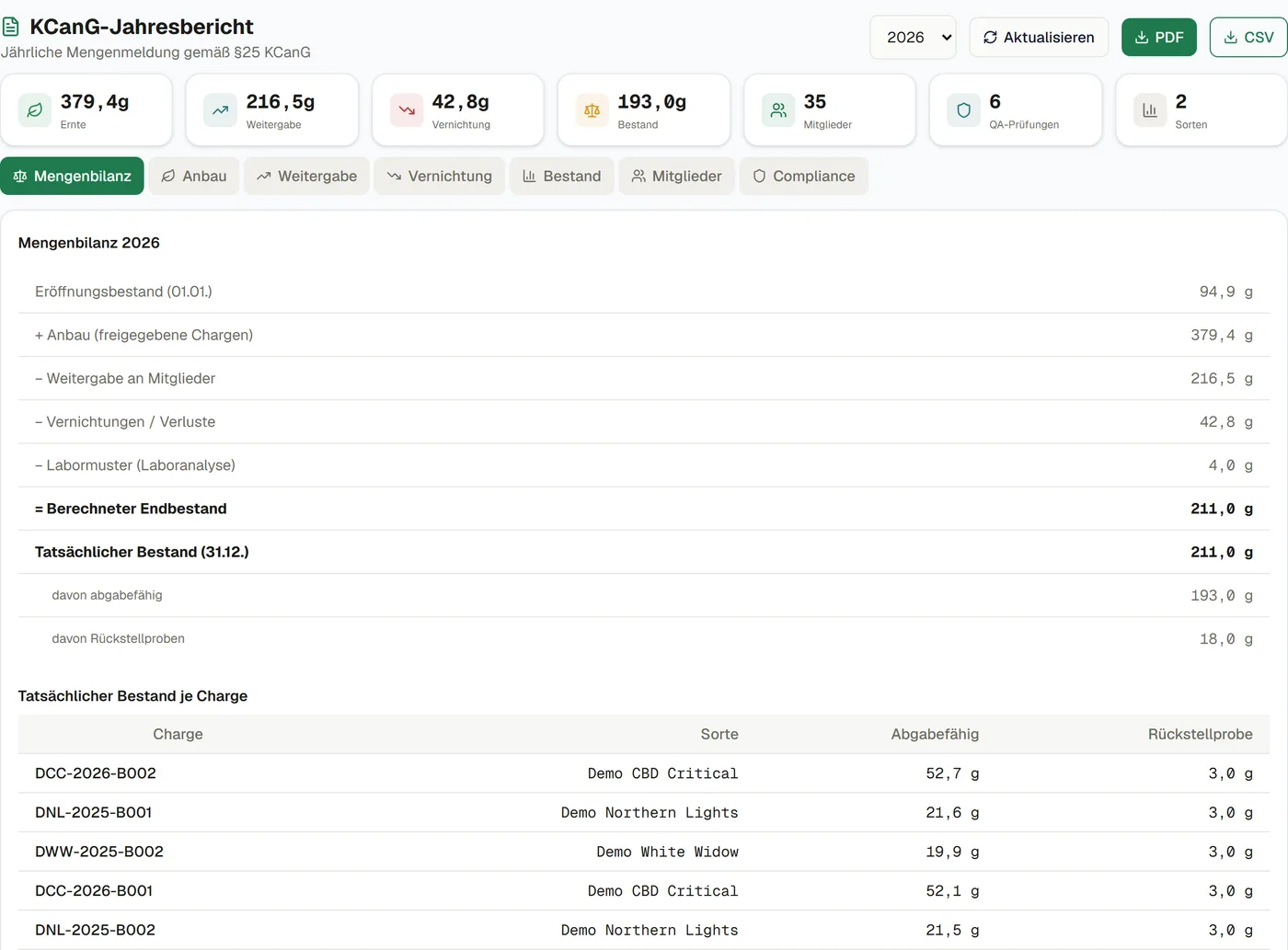Select charge DCC-2026-B001 in table

pyautogui.click(x=94, y=890)
